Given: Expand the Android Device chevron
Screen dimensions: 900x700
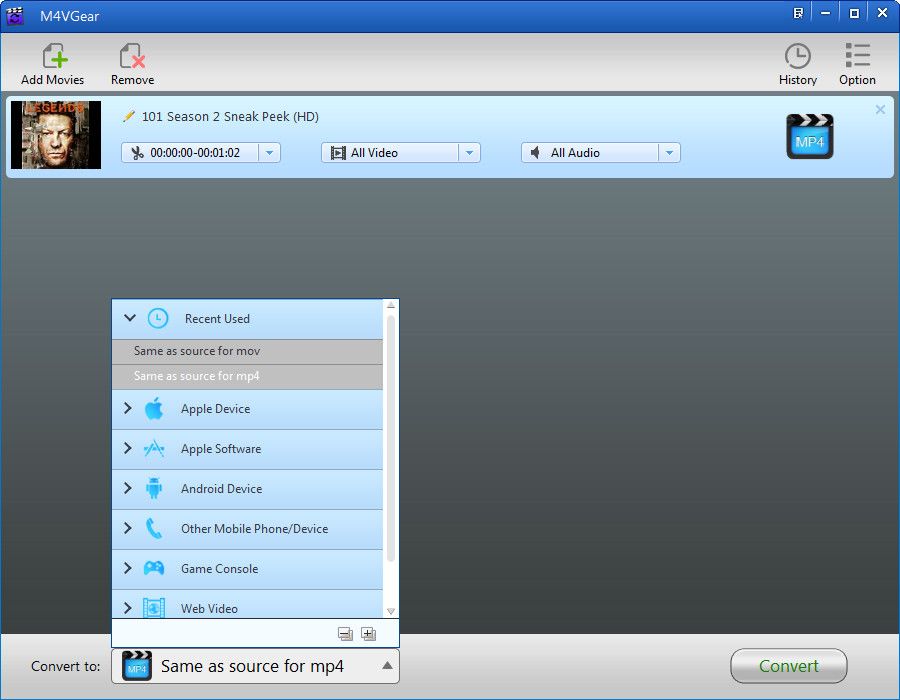Looking at the screenshot, I should (x=128, y=488).
